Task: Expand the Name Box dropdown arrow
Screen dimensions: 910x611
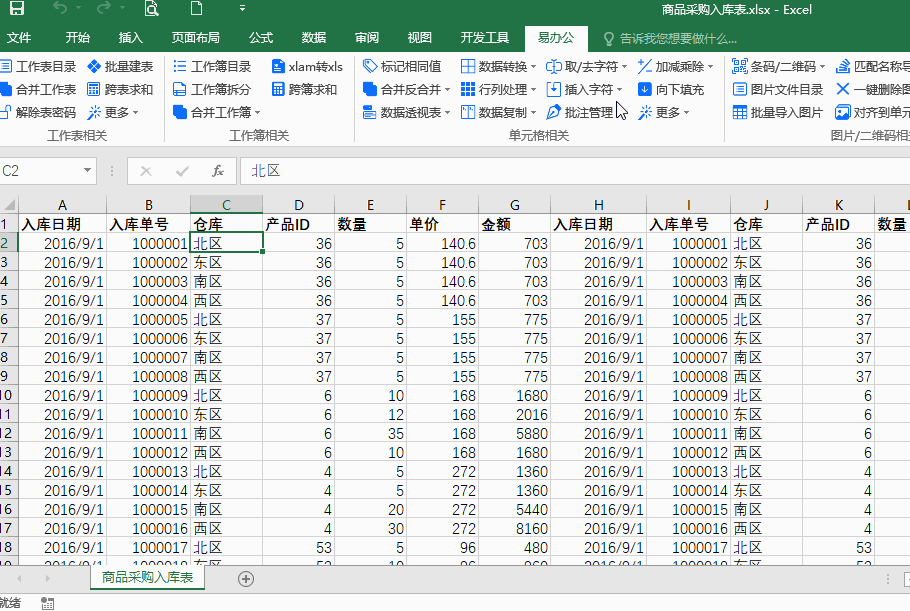Action: [x=87, y=171]
